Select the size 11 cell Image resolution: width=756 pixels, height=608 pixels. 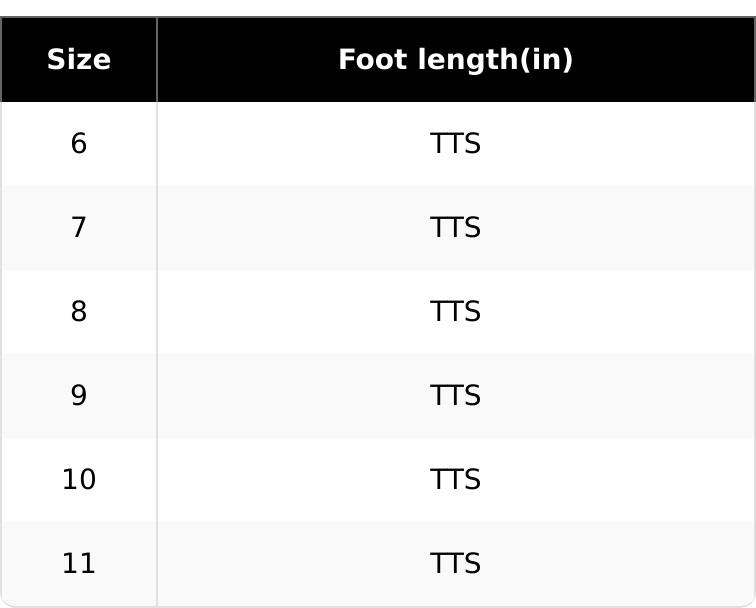tap(79, 564)
